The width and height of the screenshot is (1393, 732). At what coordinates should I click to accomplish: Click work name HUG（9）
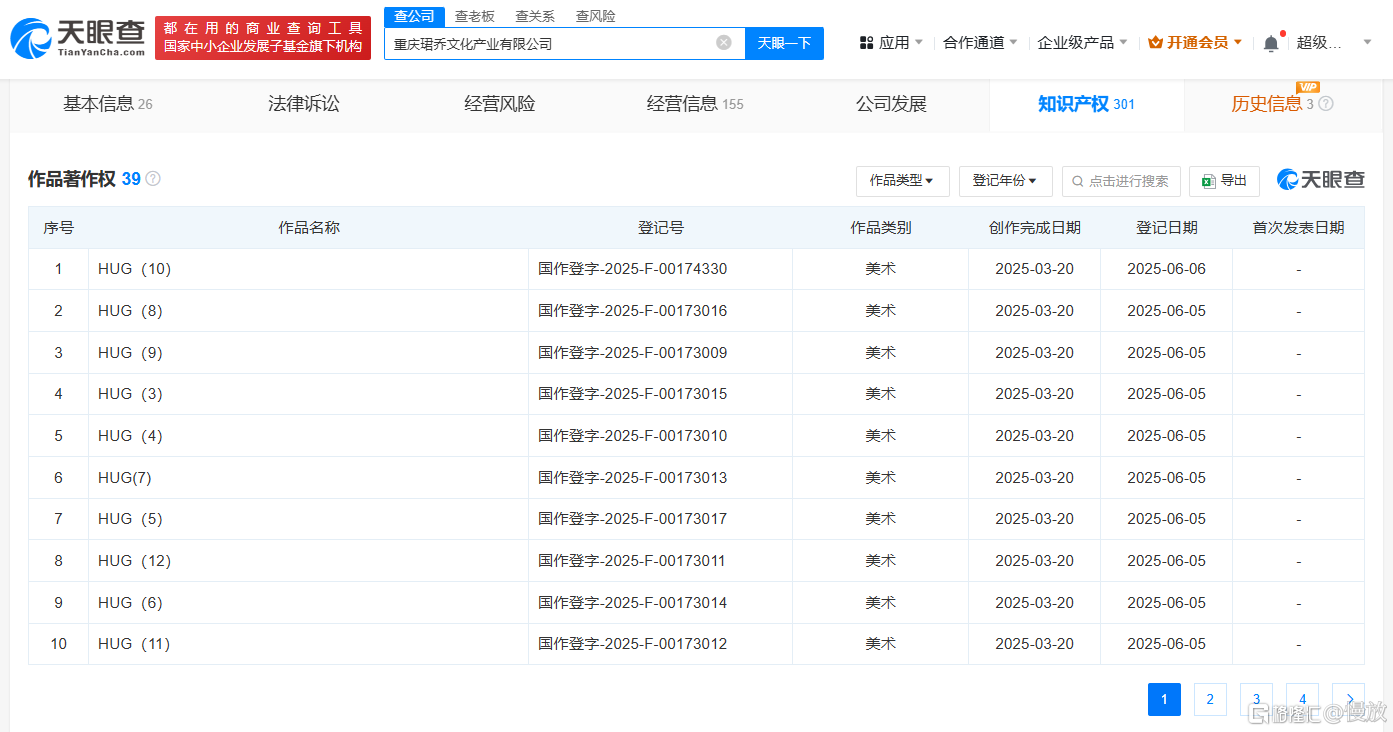coord(130,353)
